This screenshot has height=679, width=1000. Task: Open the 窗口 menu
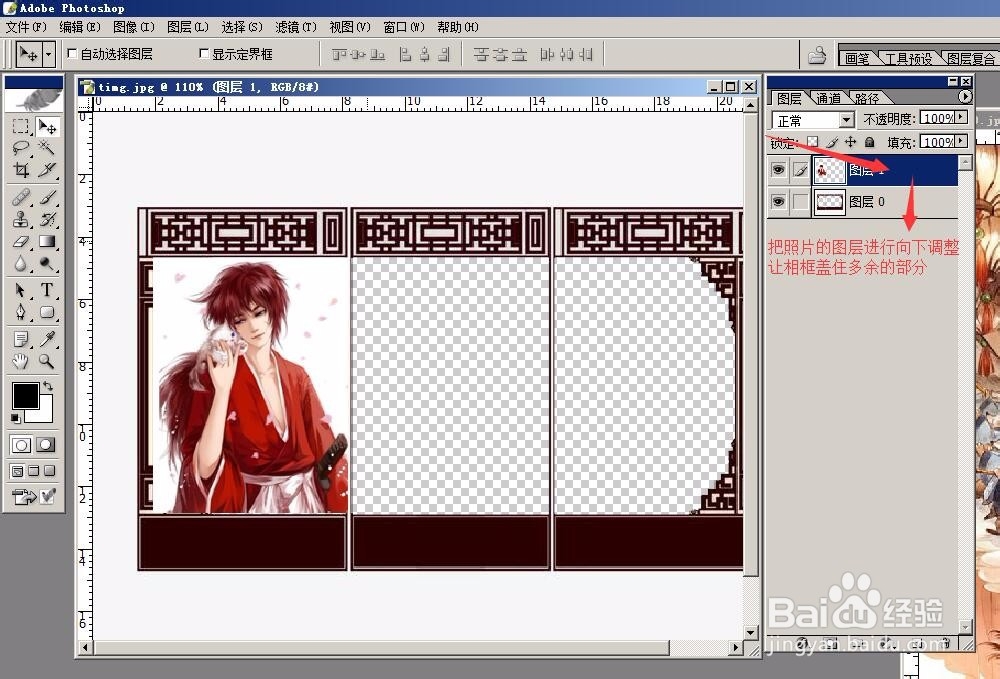(404, 27)
